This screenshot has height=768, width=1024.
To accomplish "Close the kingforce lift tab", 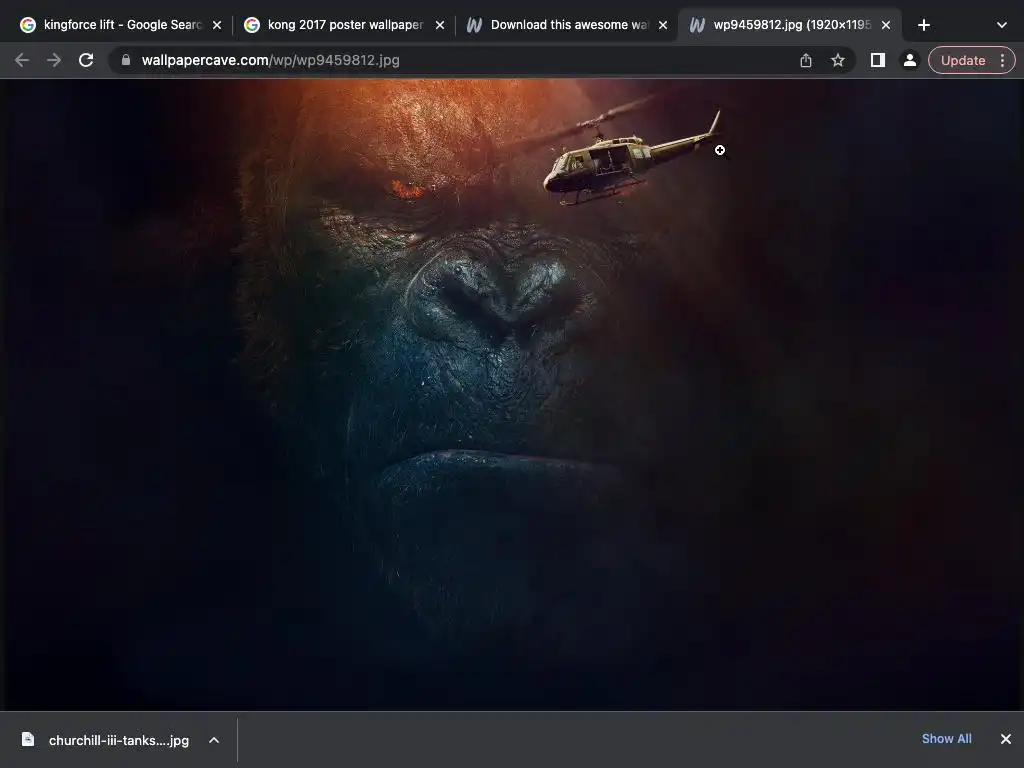I will click(217, 25).
